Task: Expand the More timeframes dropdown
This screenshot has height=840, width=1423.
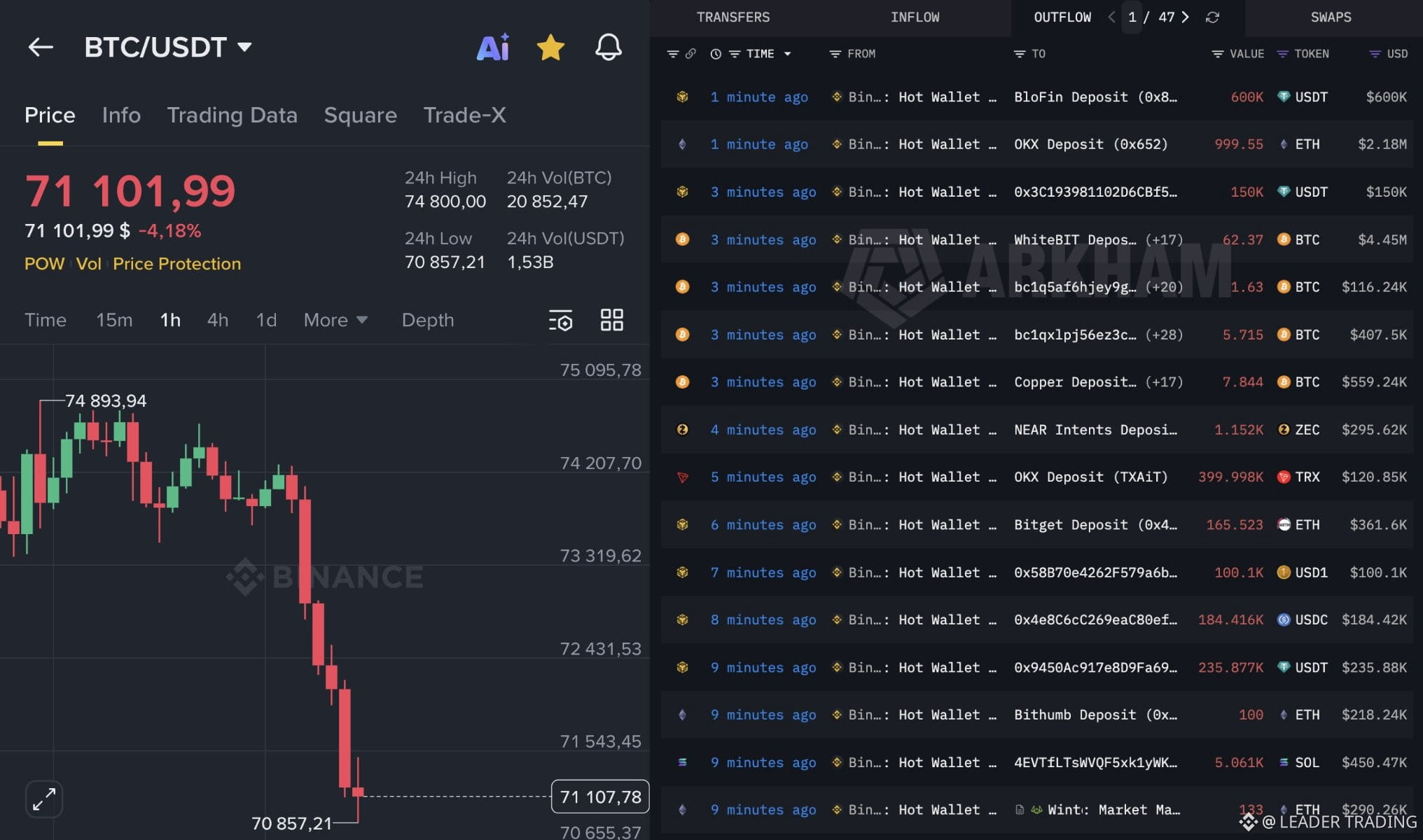Action: point(335,320)
